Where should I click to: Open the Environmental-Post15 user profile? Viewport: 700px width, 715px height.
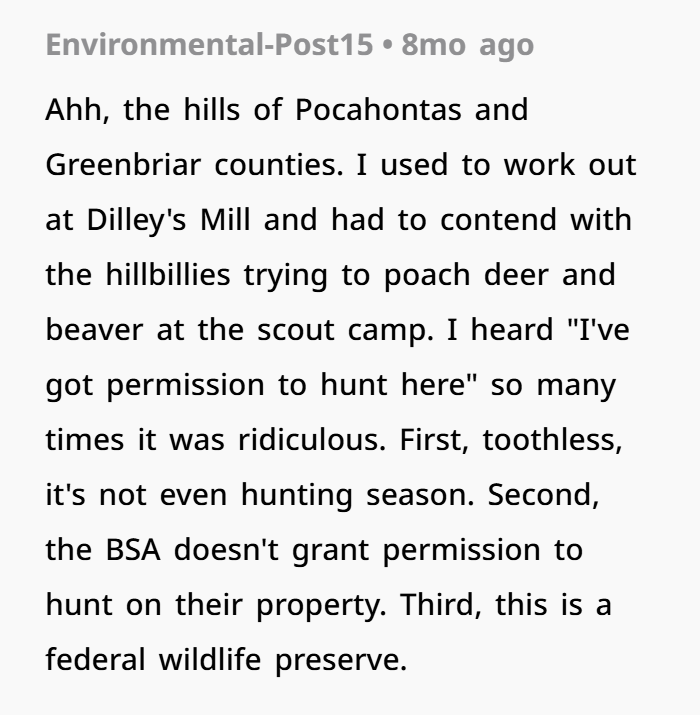pyautogui.click(x=209, y=45)
